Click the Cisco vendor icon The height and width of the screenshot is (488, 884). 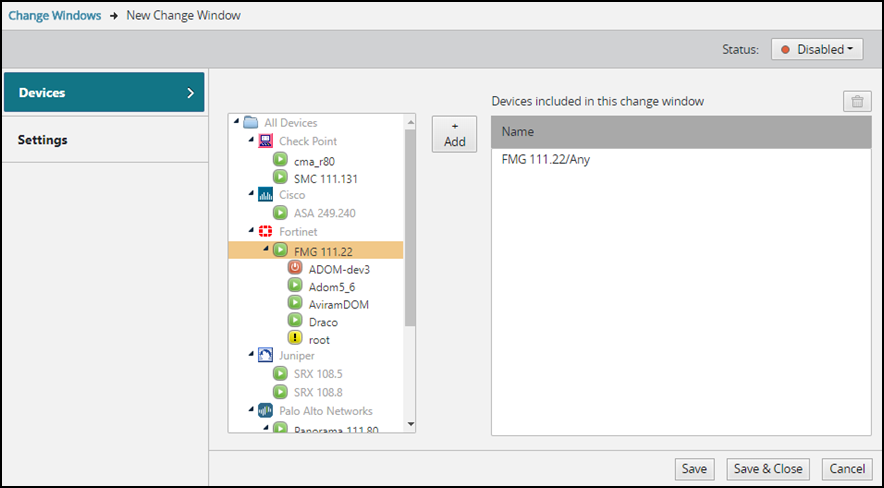[265, 195]
